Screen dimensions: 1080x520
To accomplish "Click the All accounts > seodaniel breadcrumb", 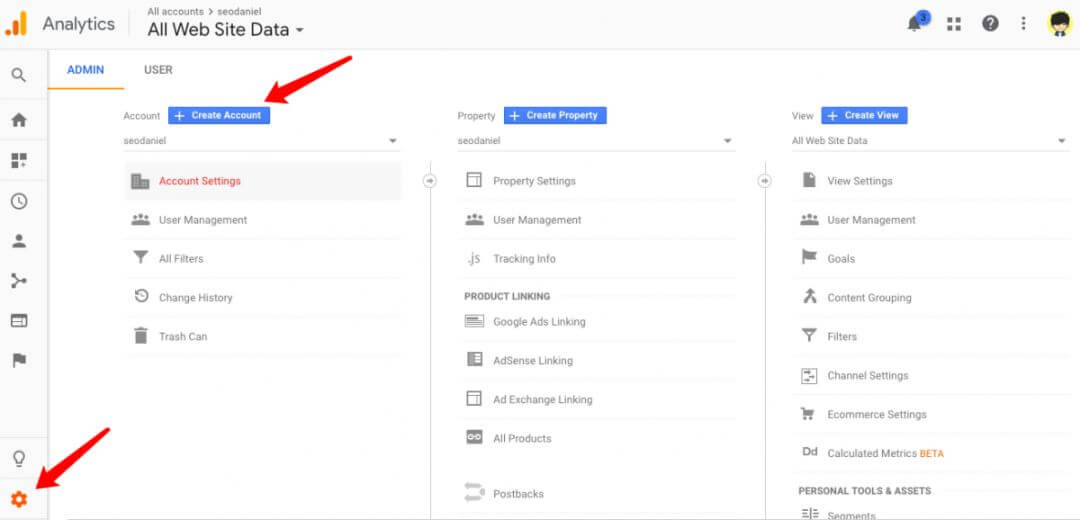I will tap(204, 12).
